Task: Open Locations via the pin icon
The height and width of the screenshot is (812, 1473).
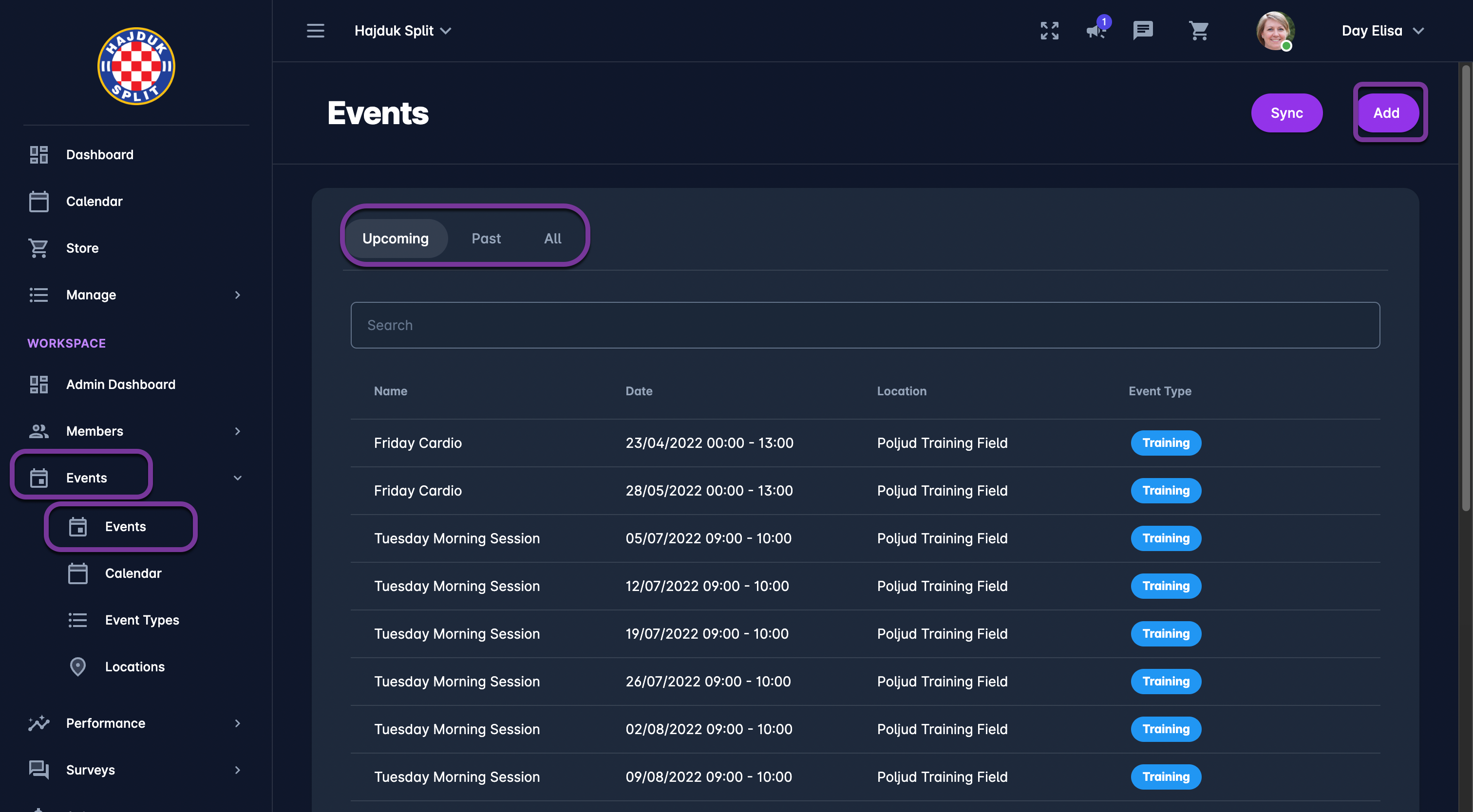Action: (78, 666)
